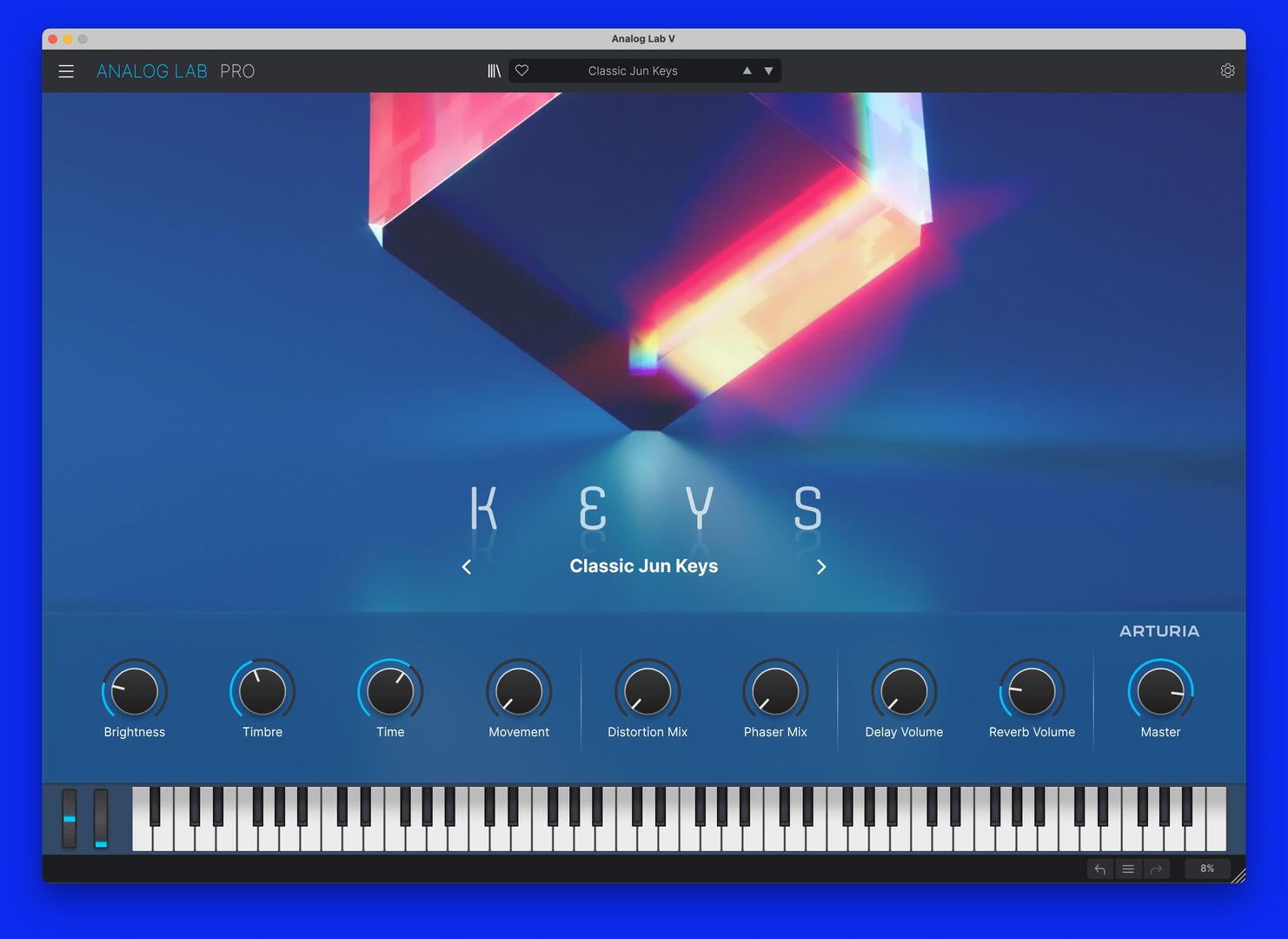Open the main hamburger menu
The image size is (1288, 939).
point(66,70)
